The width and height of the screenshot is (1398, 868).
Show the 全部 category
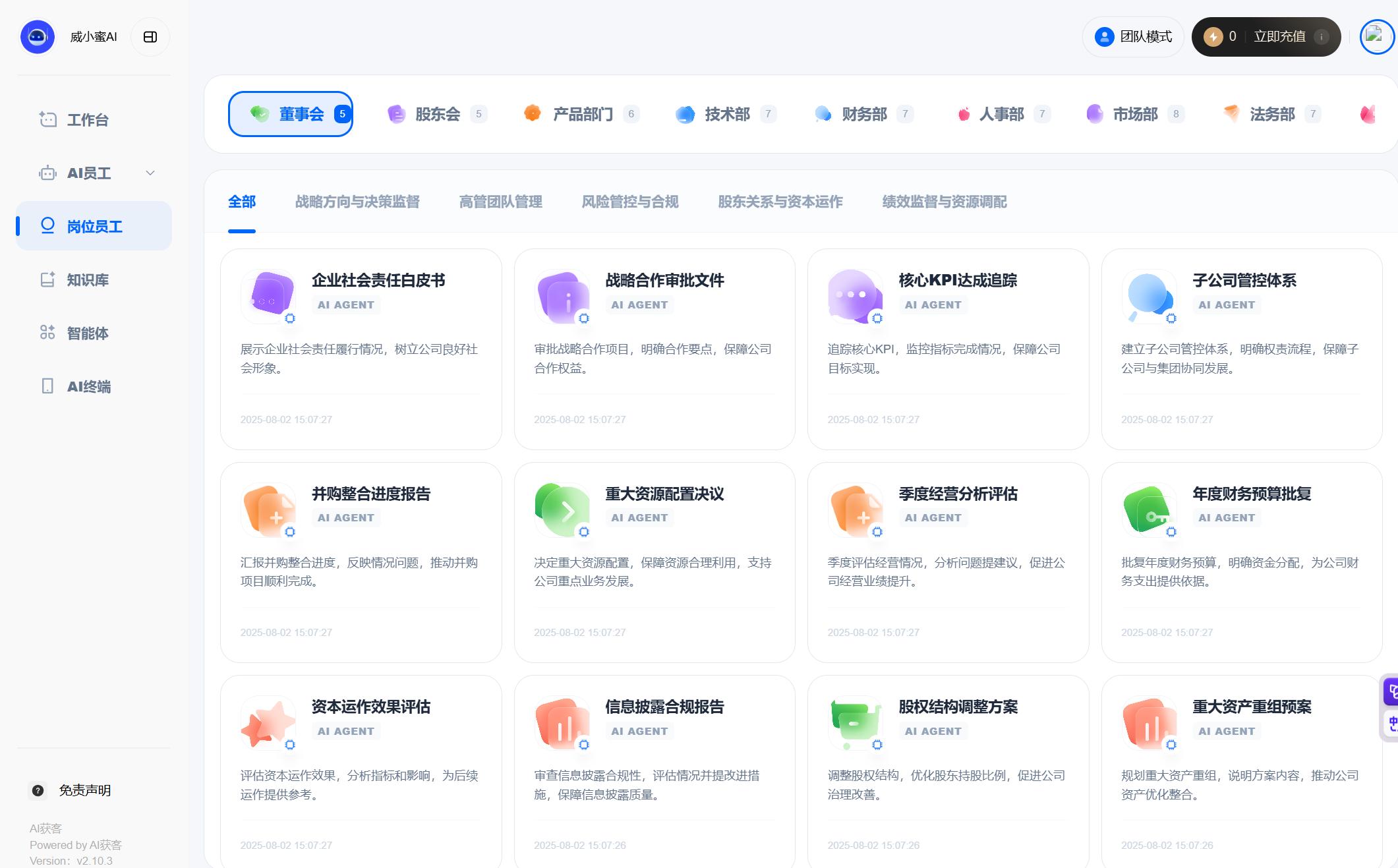pos(242,202)
